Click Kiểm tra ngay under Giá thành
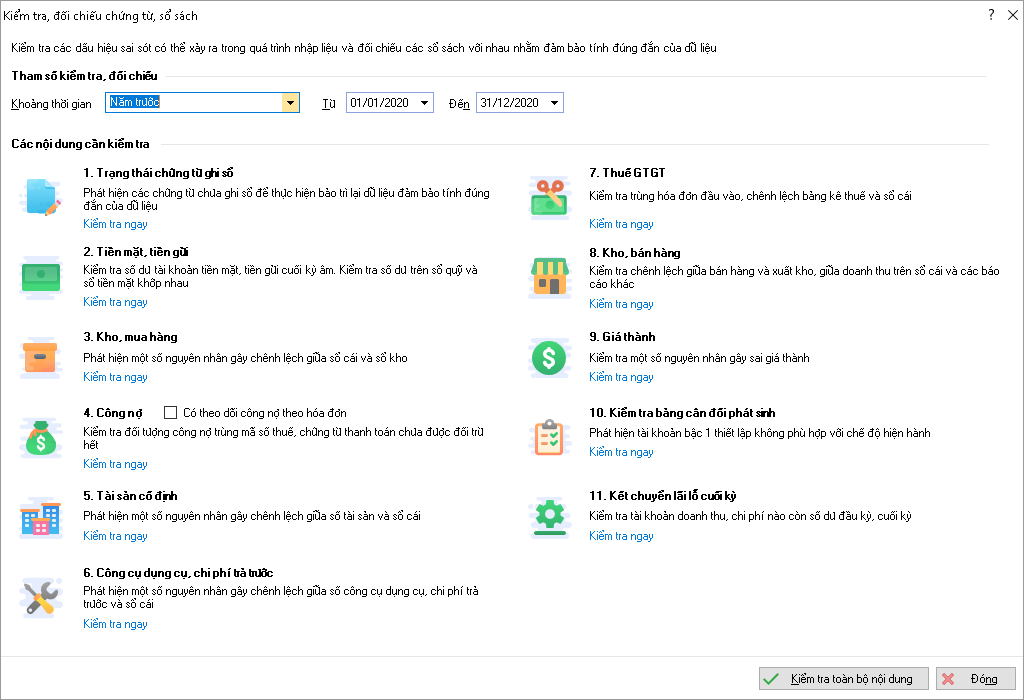 pyautogui.click(x=621, y=377)
